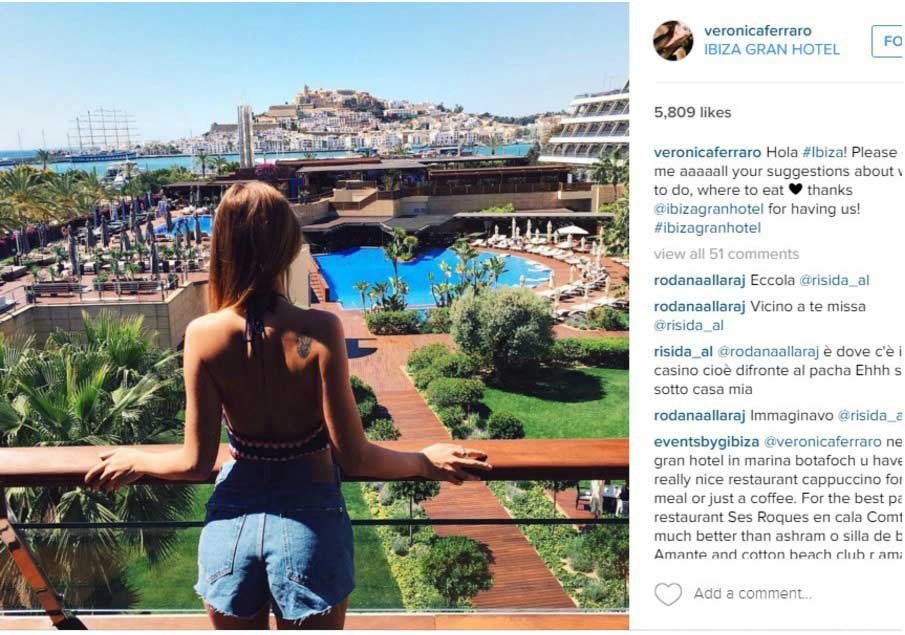Open veronicaferraro profile avatar

pyautogui.click(x=672, y=40)
